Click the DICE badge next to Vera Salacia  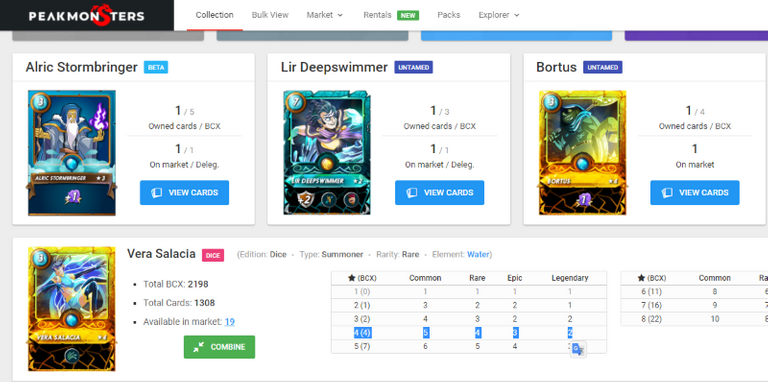tap(213, 255)
